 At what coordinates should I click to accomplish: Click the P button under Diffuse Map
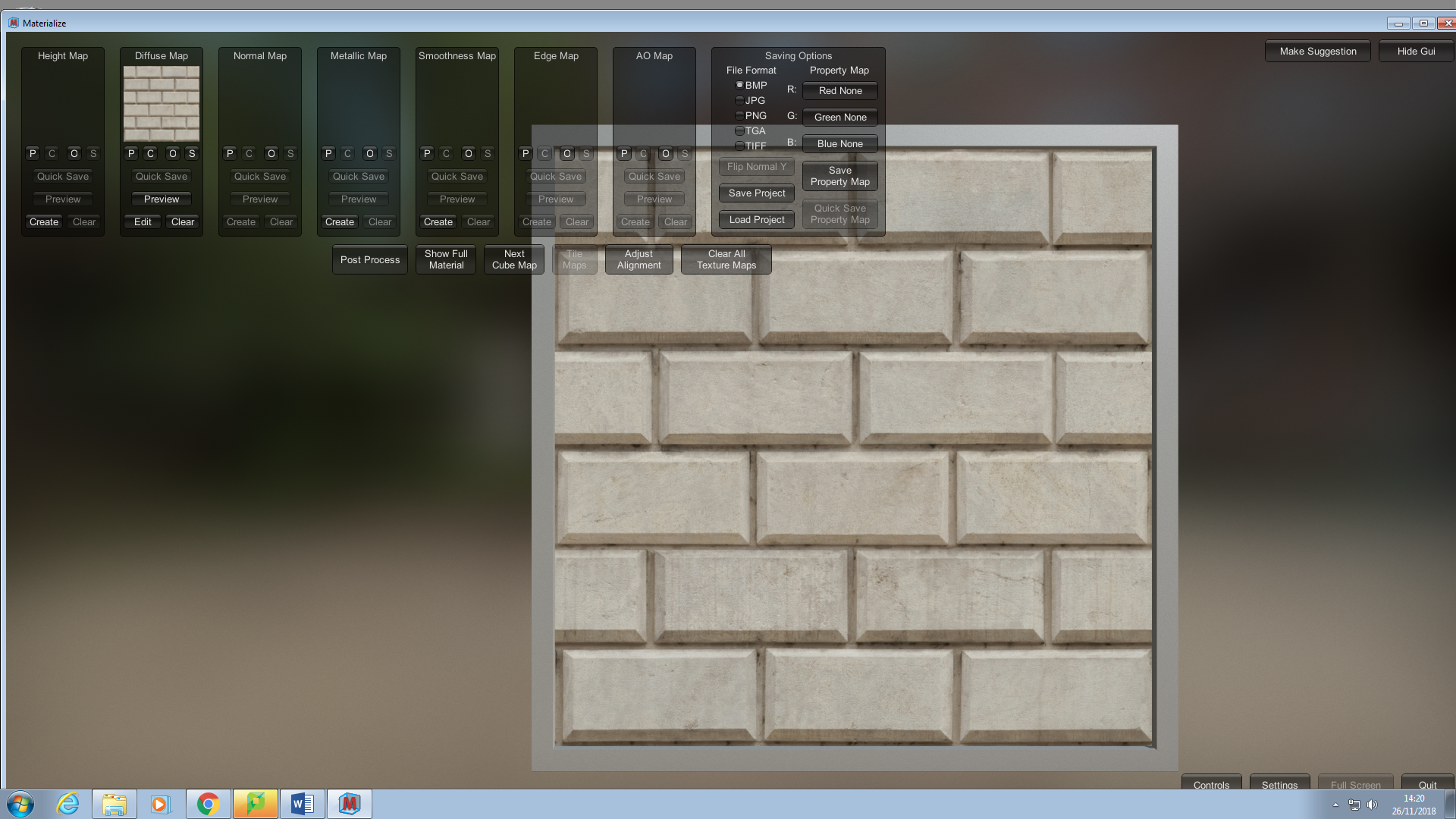pyautogui.click(x=131, y=153)
